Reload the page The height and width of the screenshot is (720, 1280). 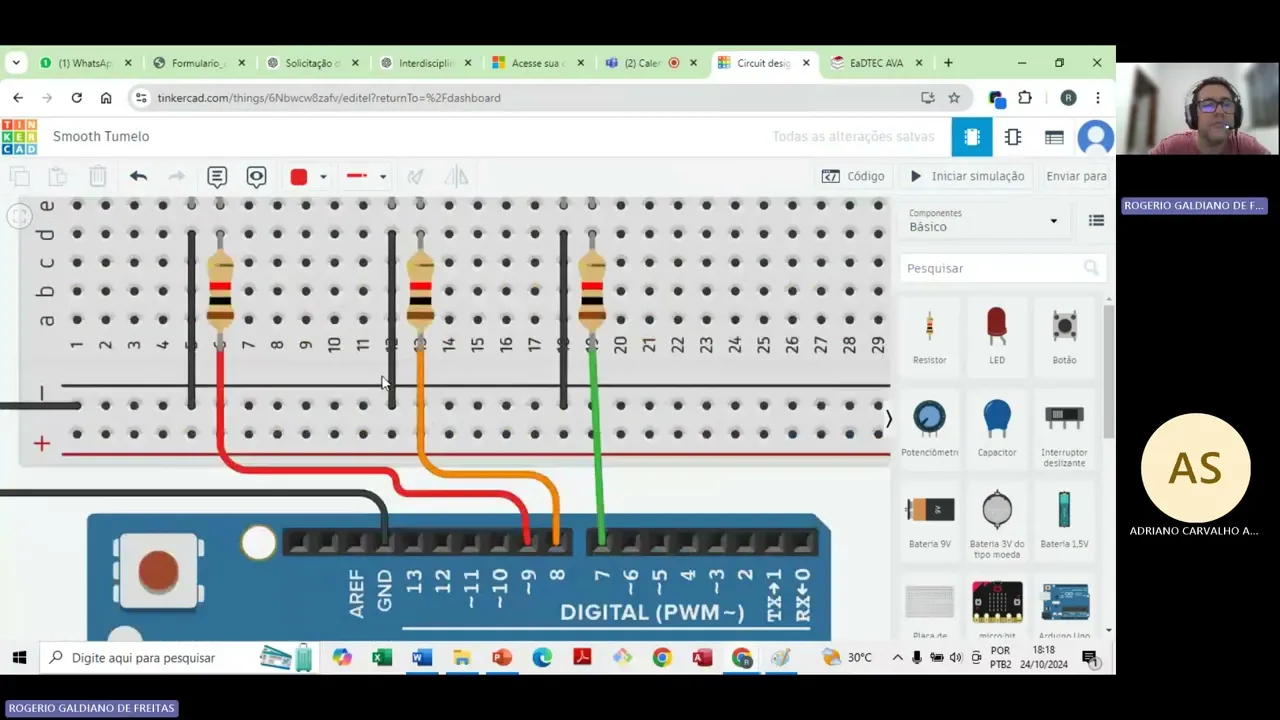click(76, 98)
